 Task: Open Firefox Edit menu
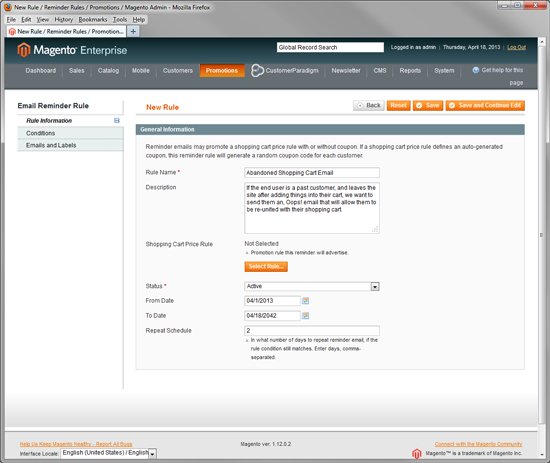click(26, 20)
